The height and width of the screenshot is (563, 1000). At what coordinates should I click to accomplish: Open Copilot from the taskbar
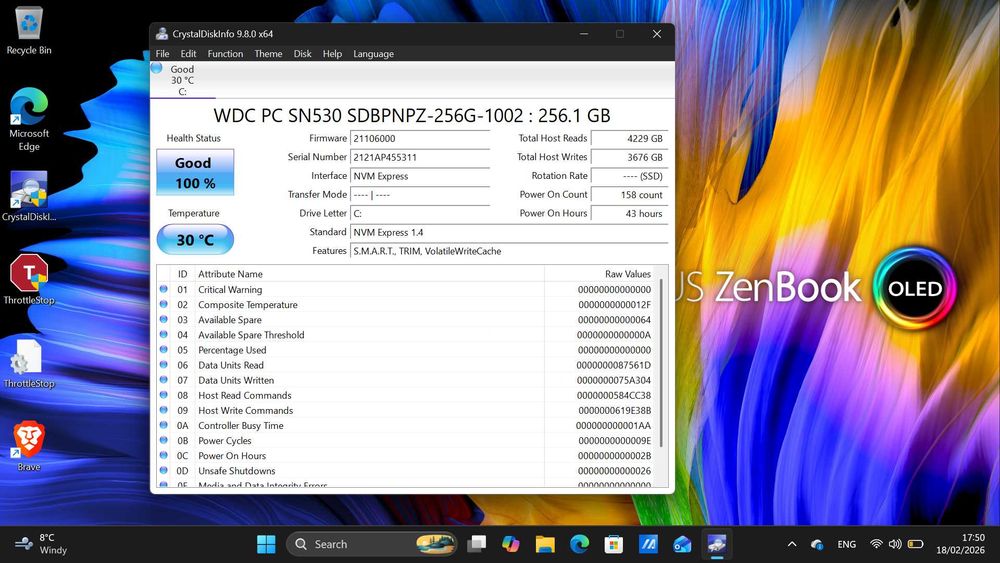click(511, 544)
